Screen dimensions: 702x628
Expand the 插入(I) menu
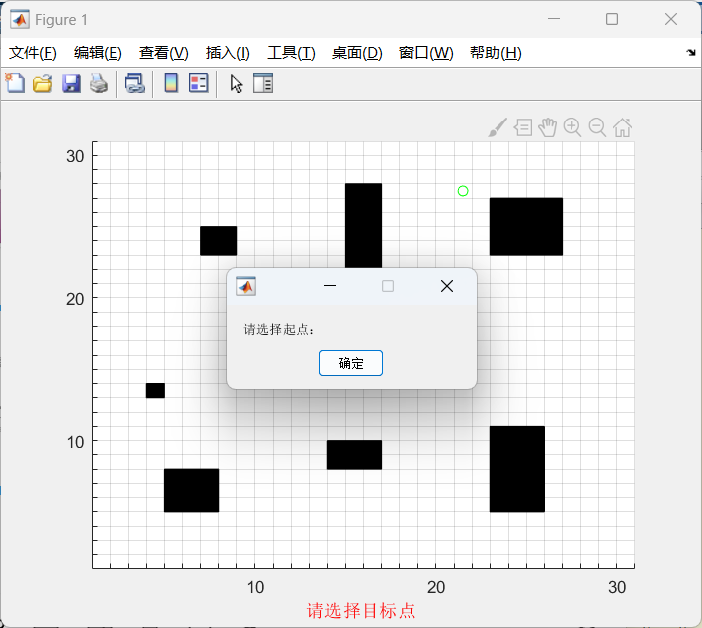227,53
